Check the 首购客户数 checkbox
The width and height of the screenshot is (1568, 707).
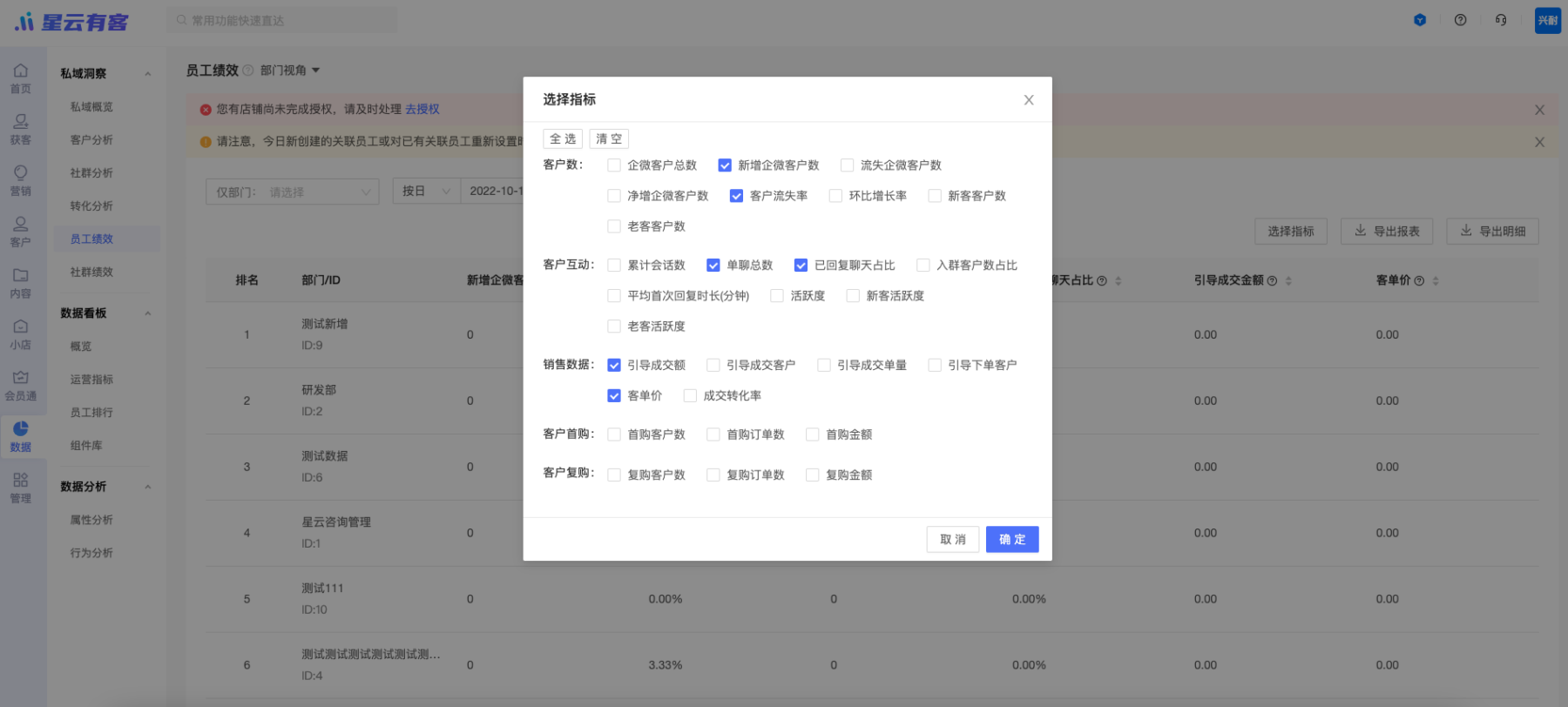tap(614, 434)
